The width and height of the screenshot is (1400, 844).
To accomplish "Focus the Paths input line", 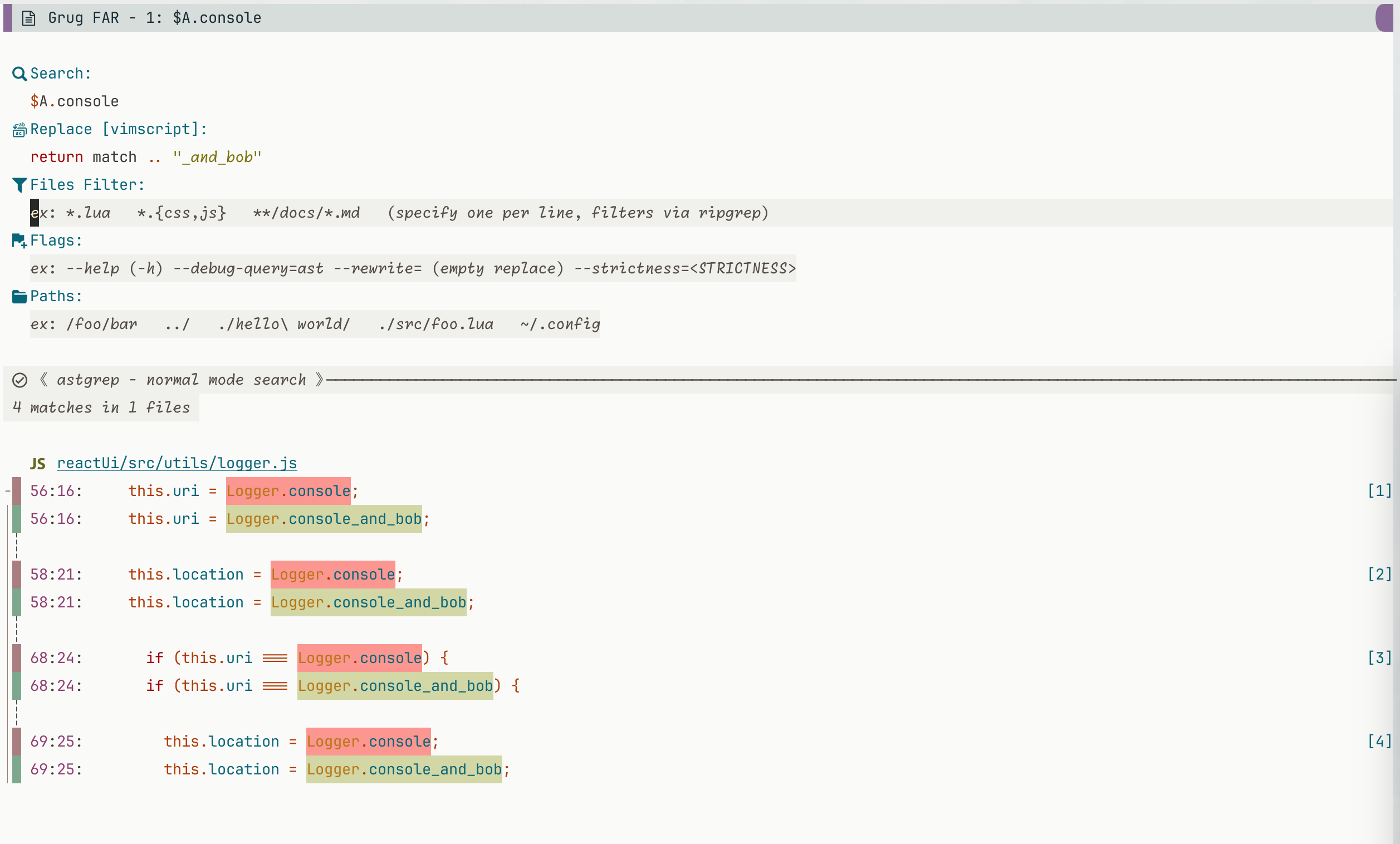I will (315, 325).
